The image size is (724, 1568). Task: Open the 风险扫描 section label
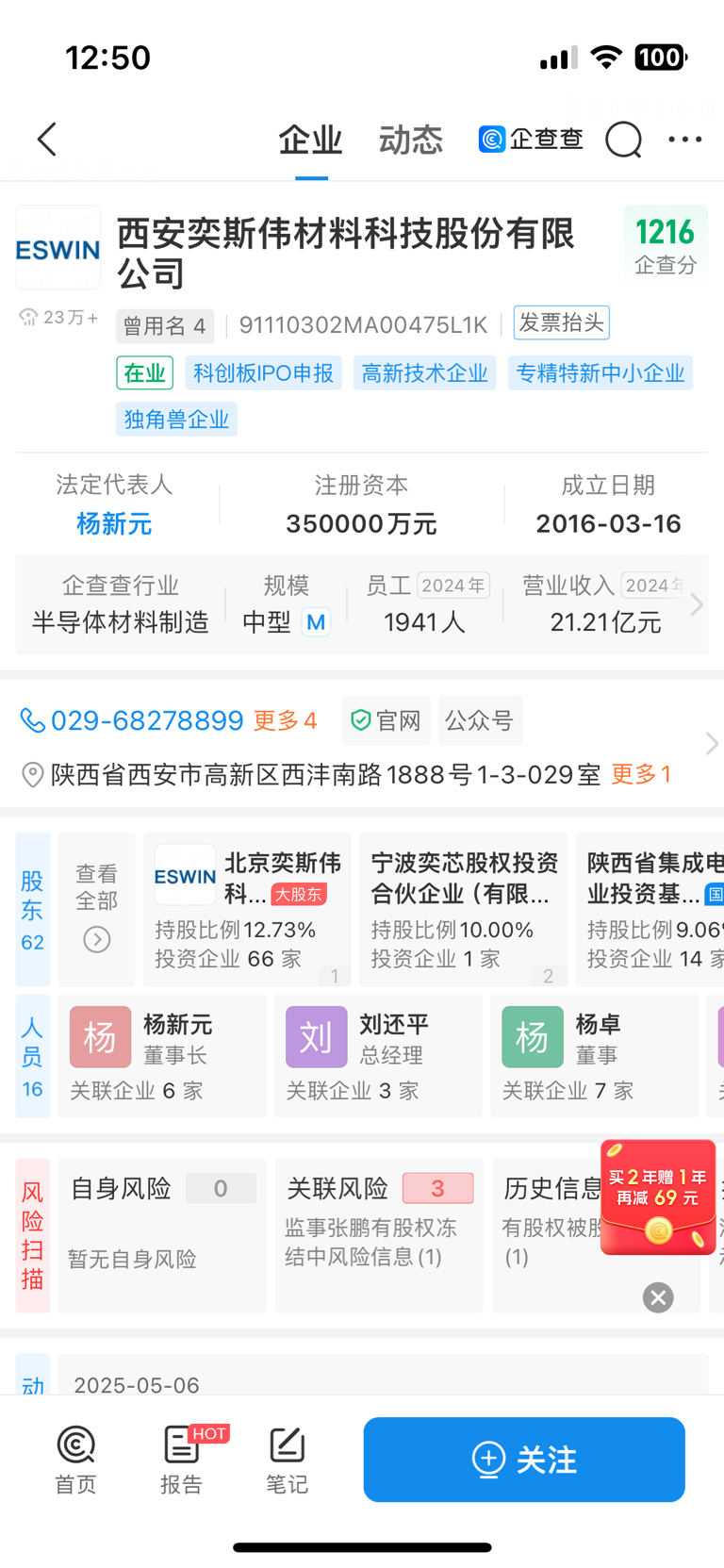pos(33,1235)
